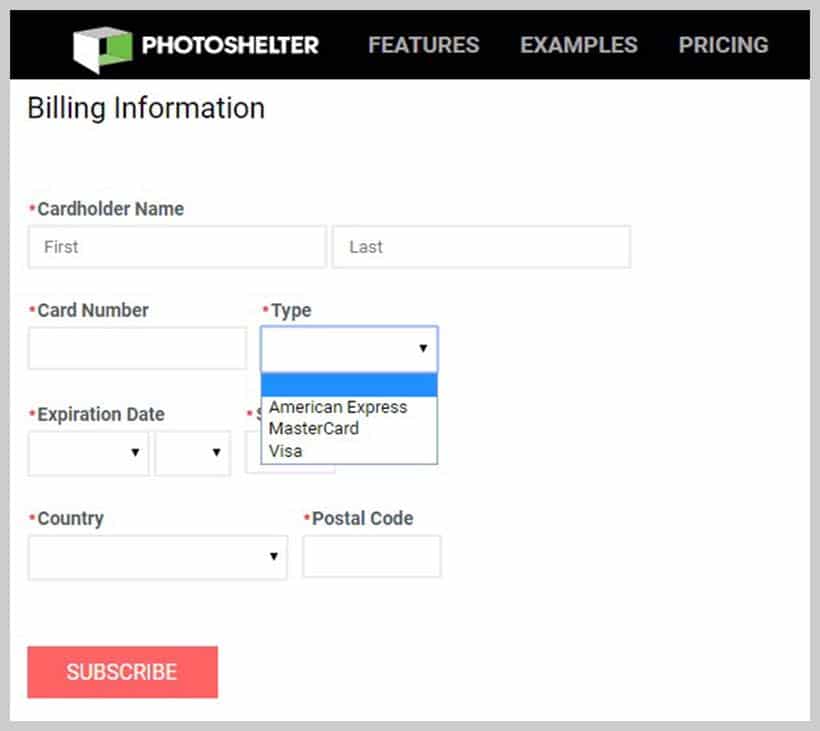Open the Country selection dropdown
This screenshot has width=820, height=731.
click(157, 557)
